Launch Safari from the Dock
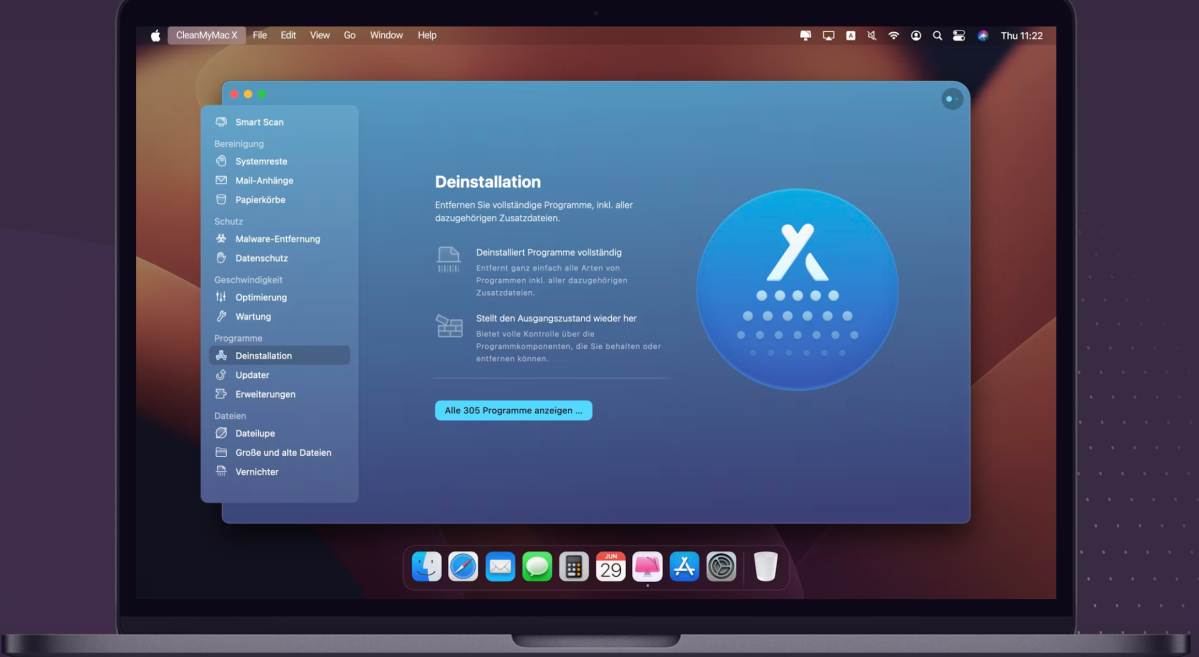The image size is (1199, 657). pos(463,567)
